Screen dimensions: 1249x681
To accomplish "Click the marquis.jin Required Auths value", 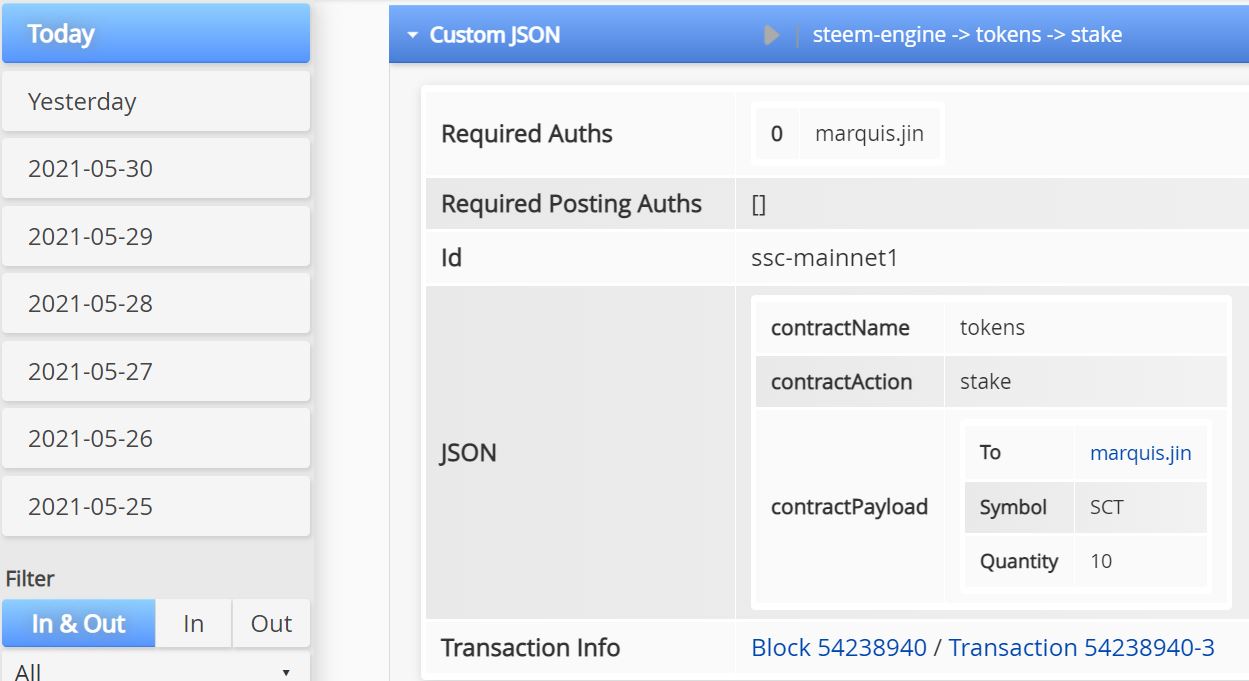I will pyautogui.click(x=869, y=134).
